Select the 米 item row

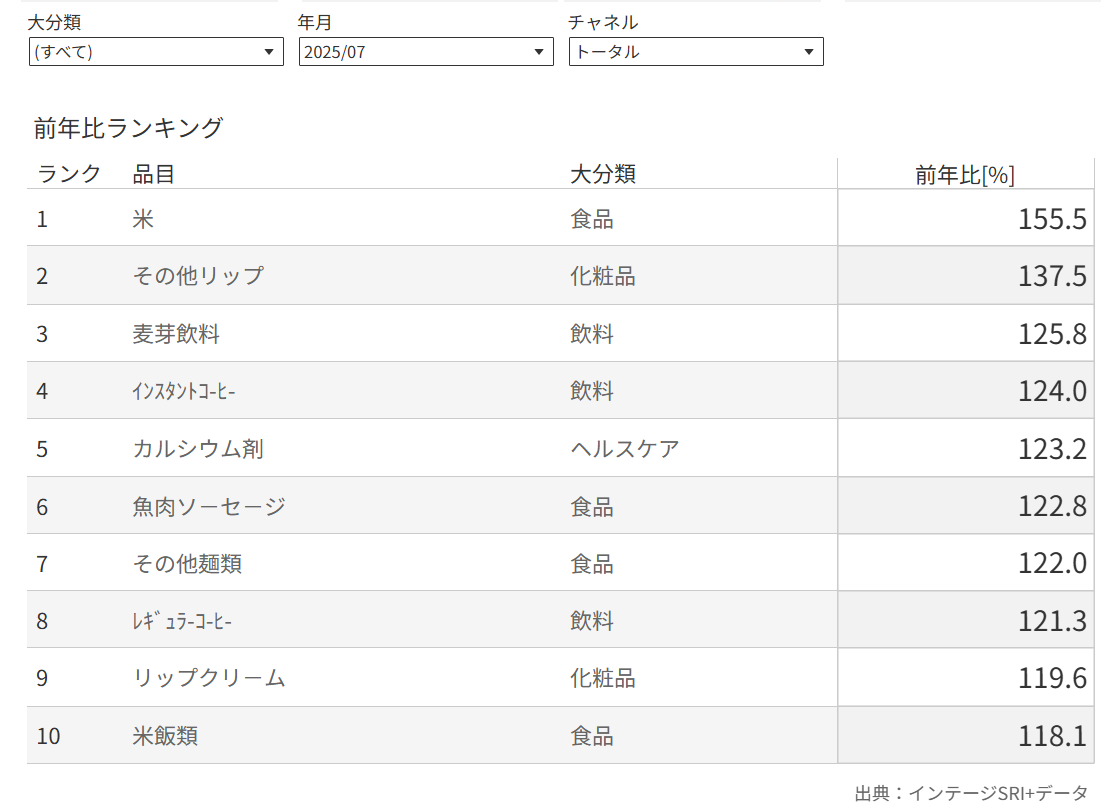point(143,219)
